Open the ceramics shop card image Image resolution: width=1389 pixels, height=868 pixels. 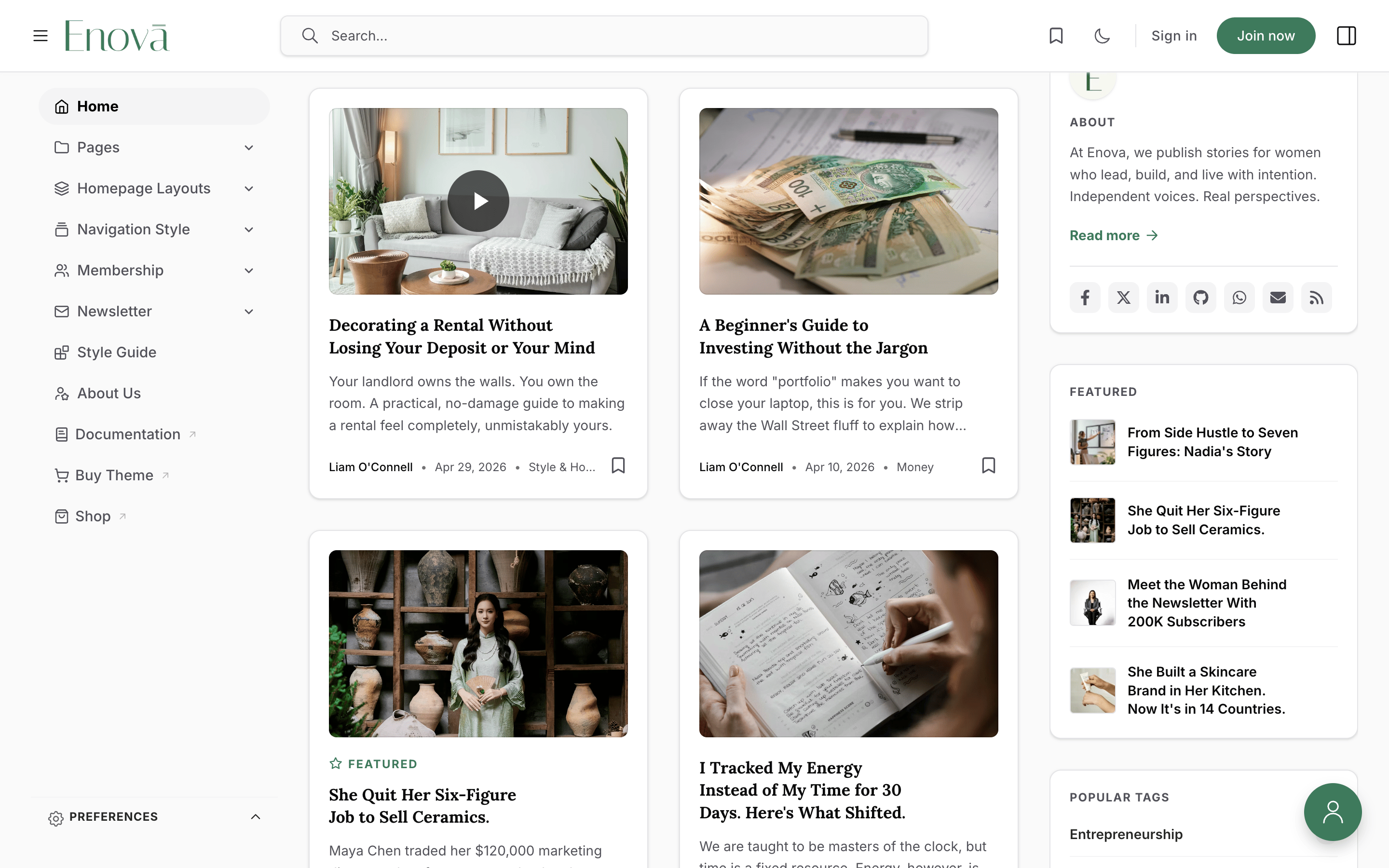point(478,644)
